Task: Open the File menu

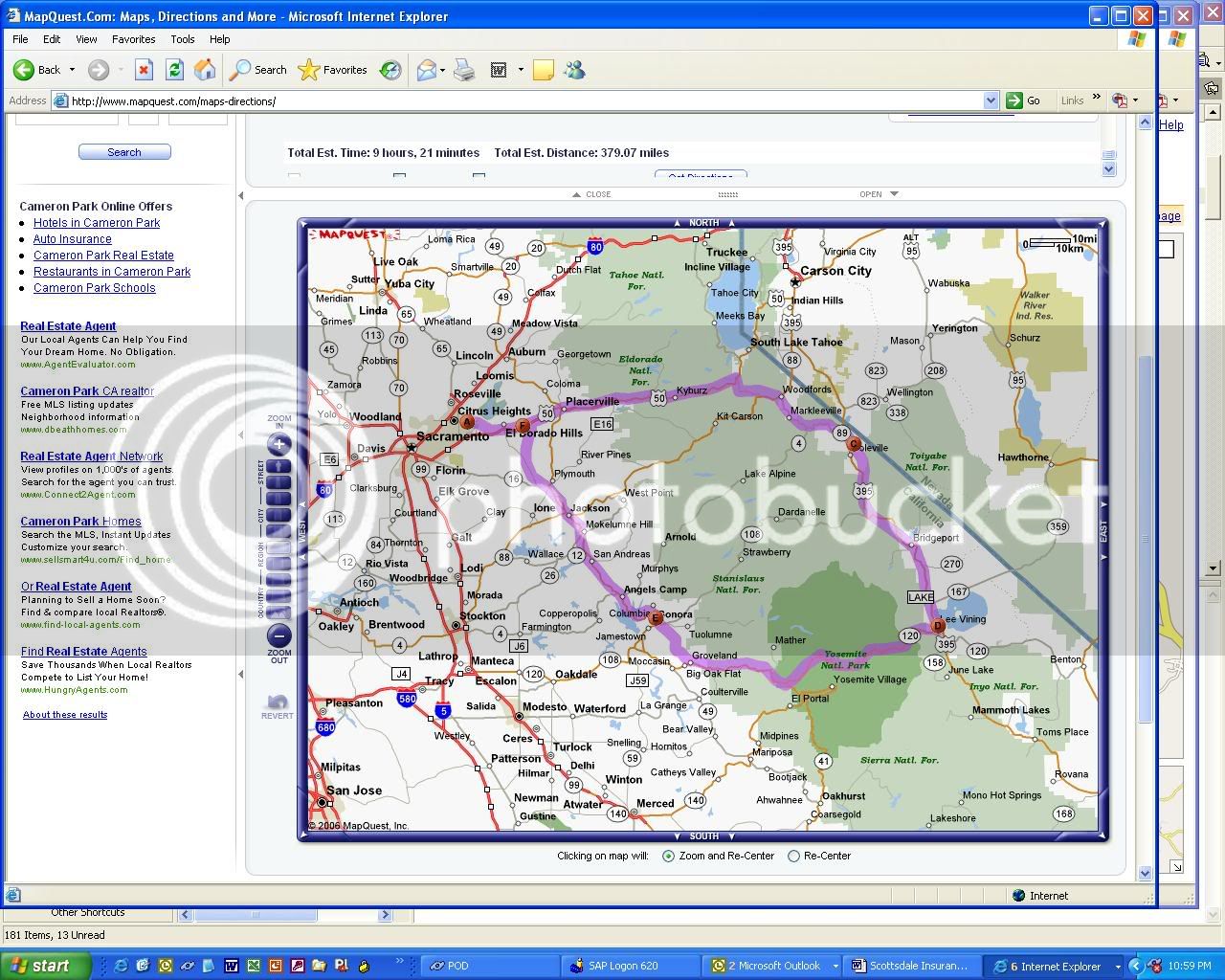Action: [20, 39]
